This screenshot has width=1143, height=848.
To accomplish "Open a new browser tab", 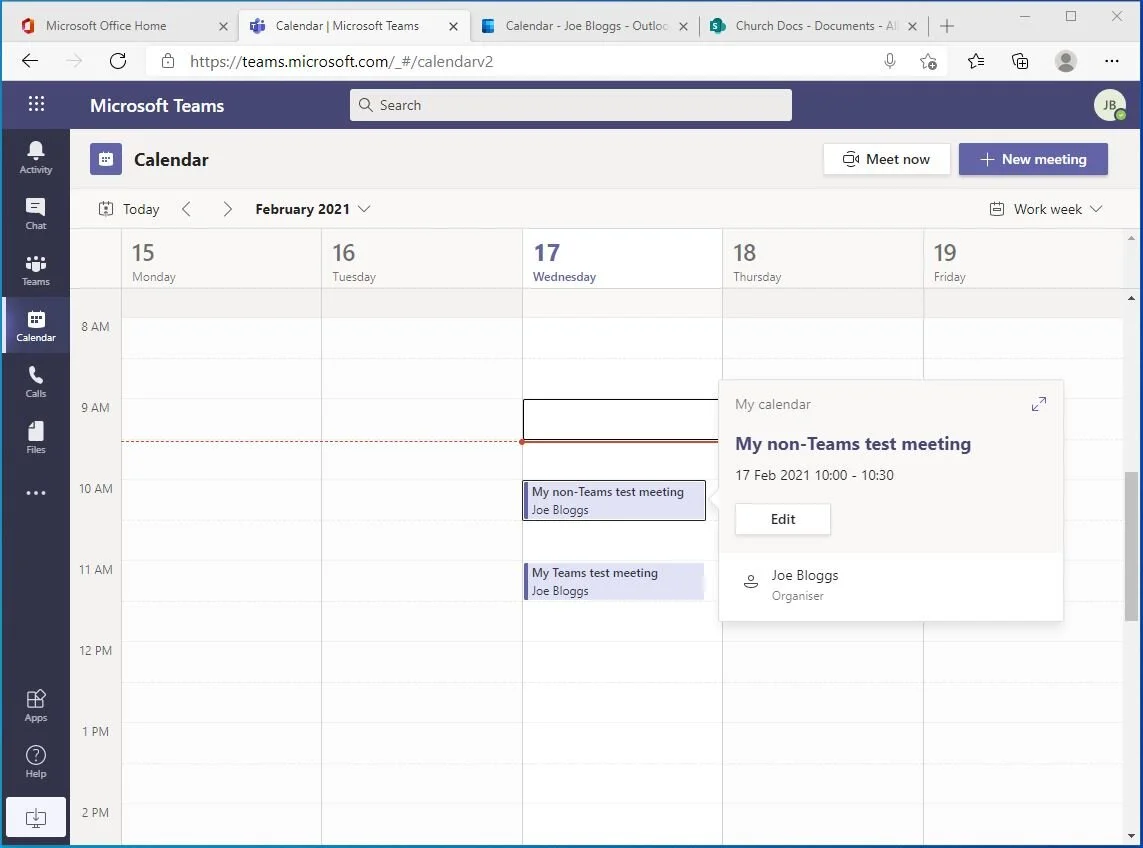I will click(x=947, y=26).
